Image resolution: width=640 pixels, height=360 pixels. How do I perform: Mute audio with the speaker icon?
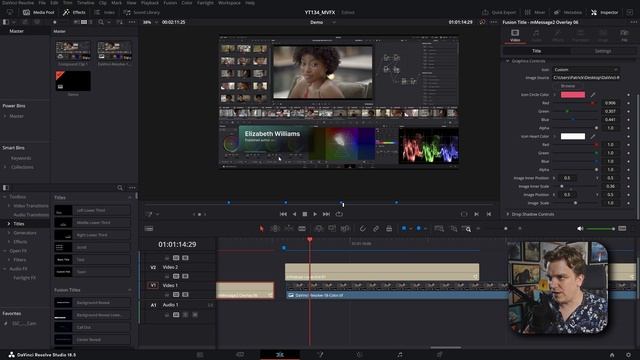pyautogui.click(x=580, y=229)
